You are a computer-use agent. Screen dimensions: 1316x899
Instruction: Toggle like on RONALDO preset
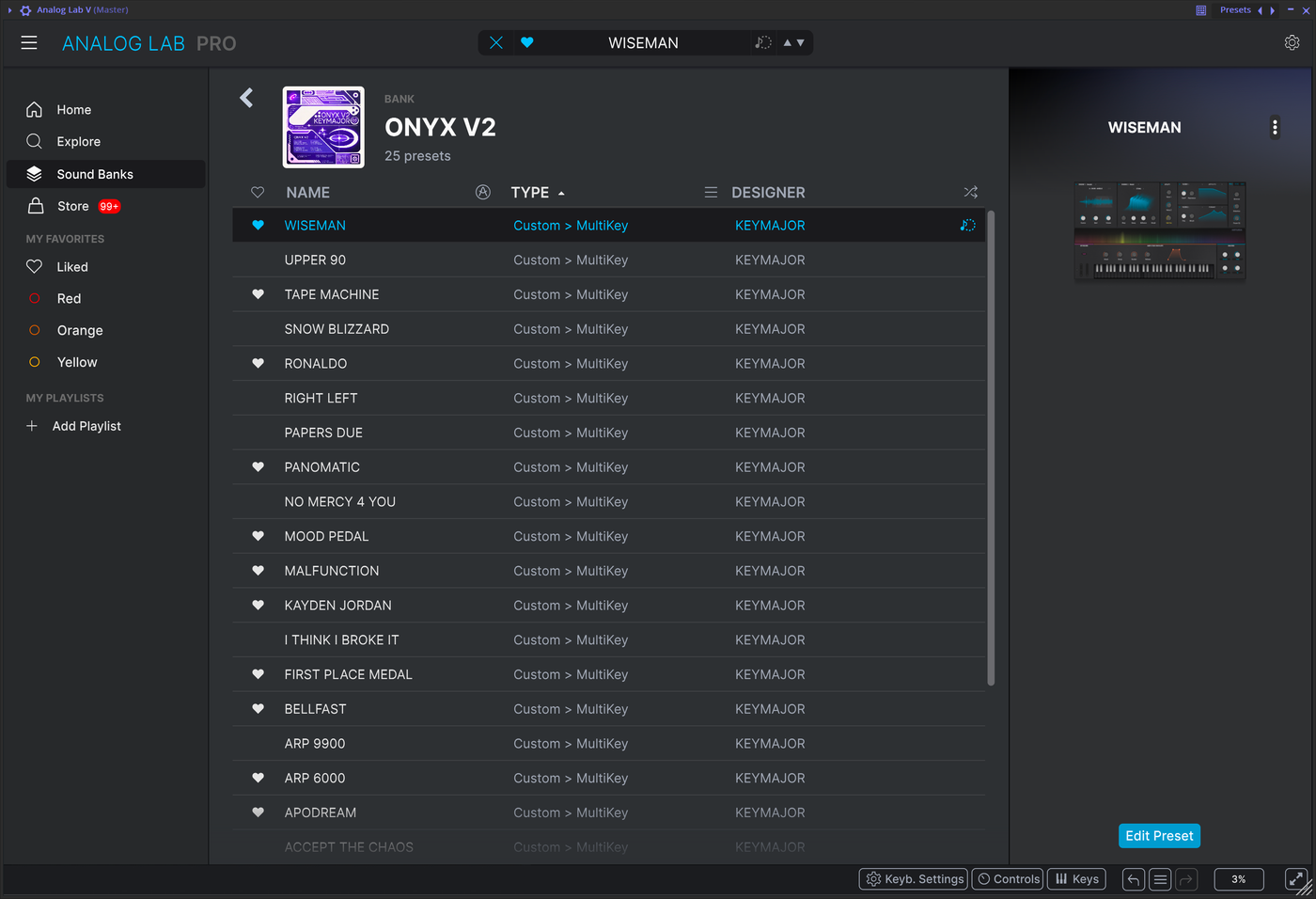tap(258, 364)
